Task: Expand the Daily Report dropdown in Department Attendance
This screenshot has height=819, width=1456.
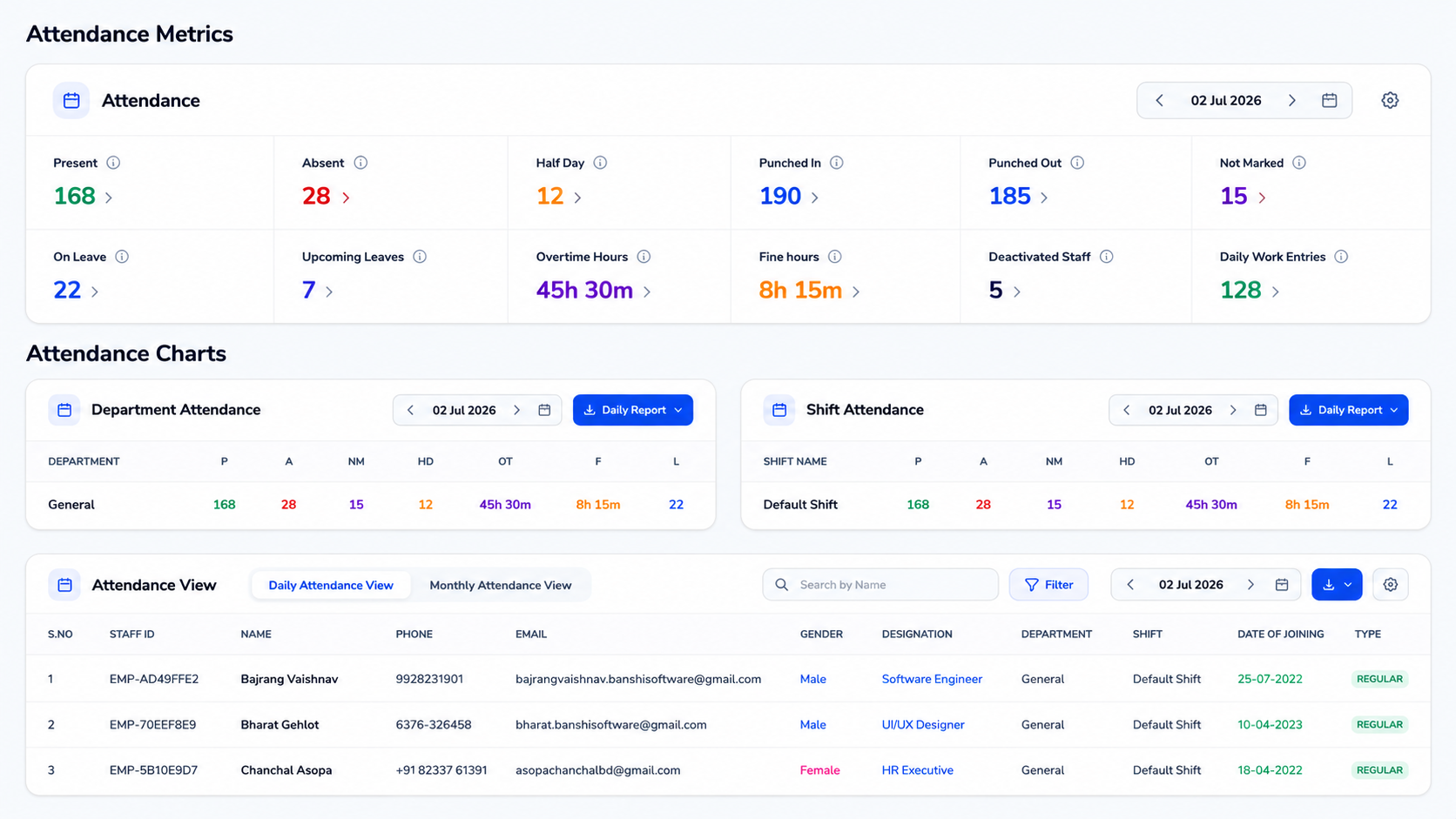Action: click(633, 410)
